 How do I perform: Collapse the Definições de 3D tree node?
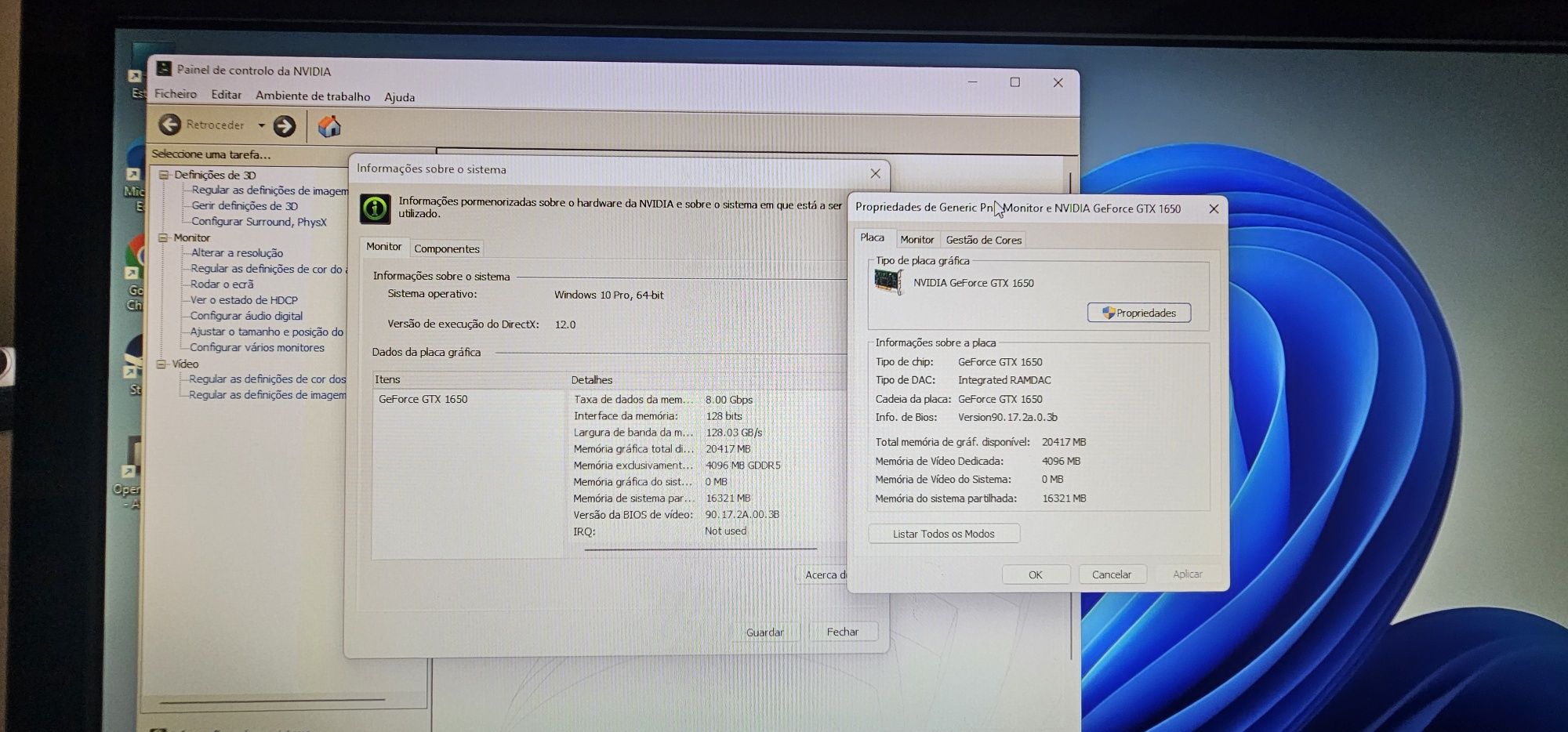point(164,175)
